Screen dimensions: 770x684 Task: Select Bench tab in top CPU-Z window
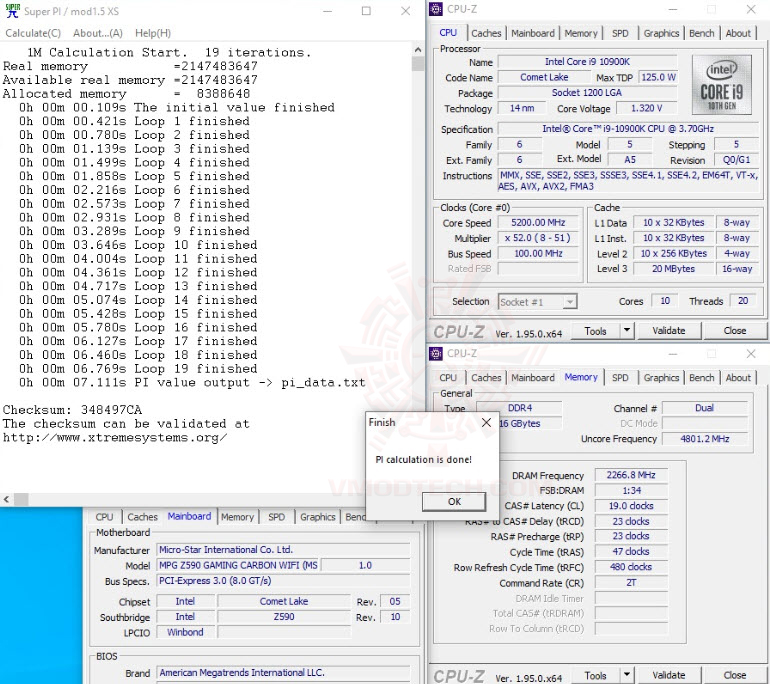(x=702, y=33)
